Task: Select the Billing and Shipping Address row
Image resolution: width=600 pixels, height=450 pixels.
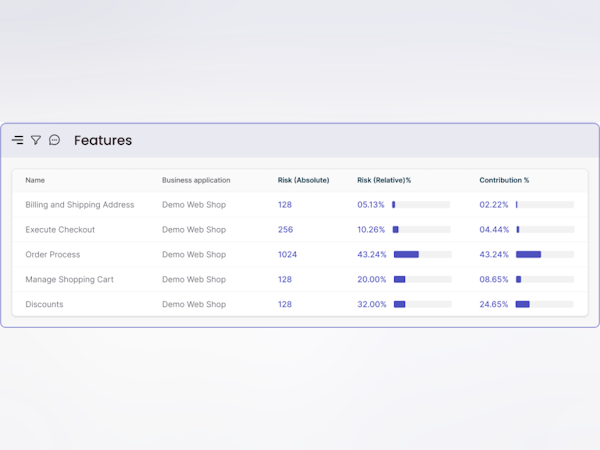Action: (300, 205)
